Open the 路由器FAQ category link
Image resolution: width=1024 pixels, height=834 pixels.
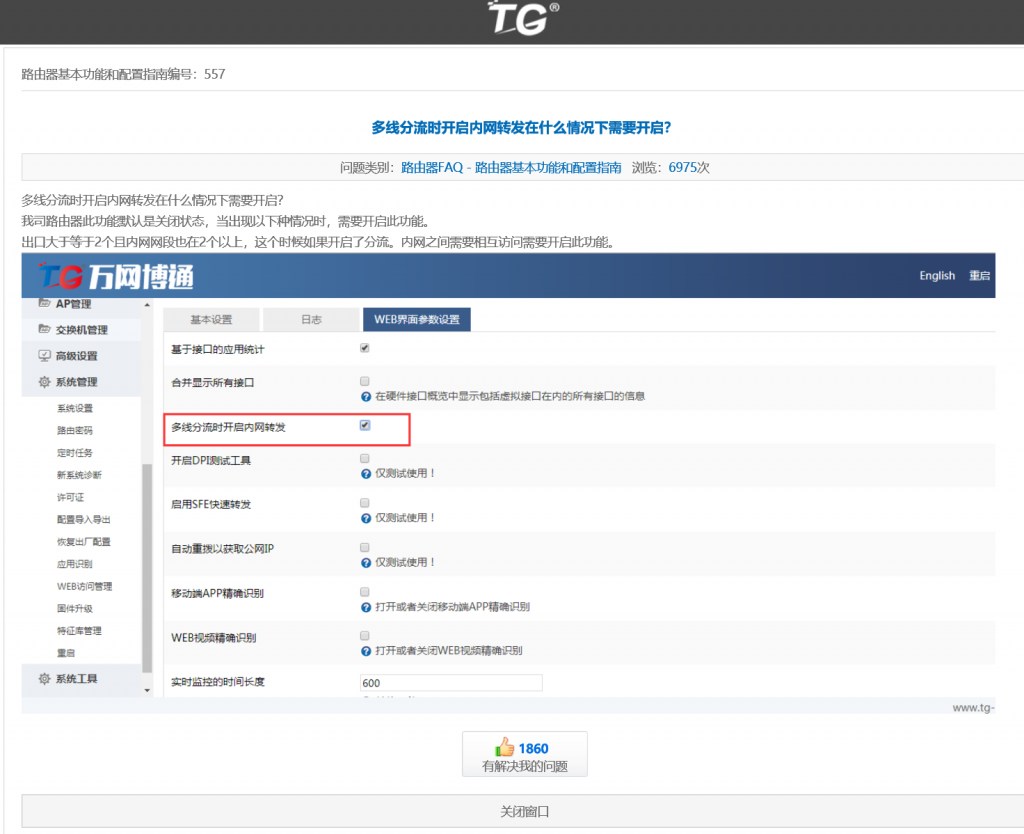pos(511,168)
